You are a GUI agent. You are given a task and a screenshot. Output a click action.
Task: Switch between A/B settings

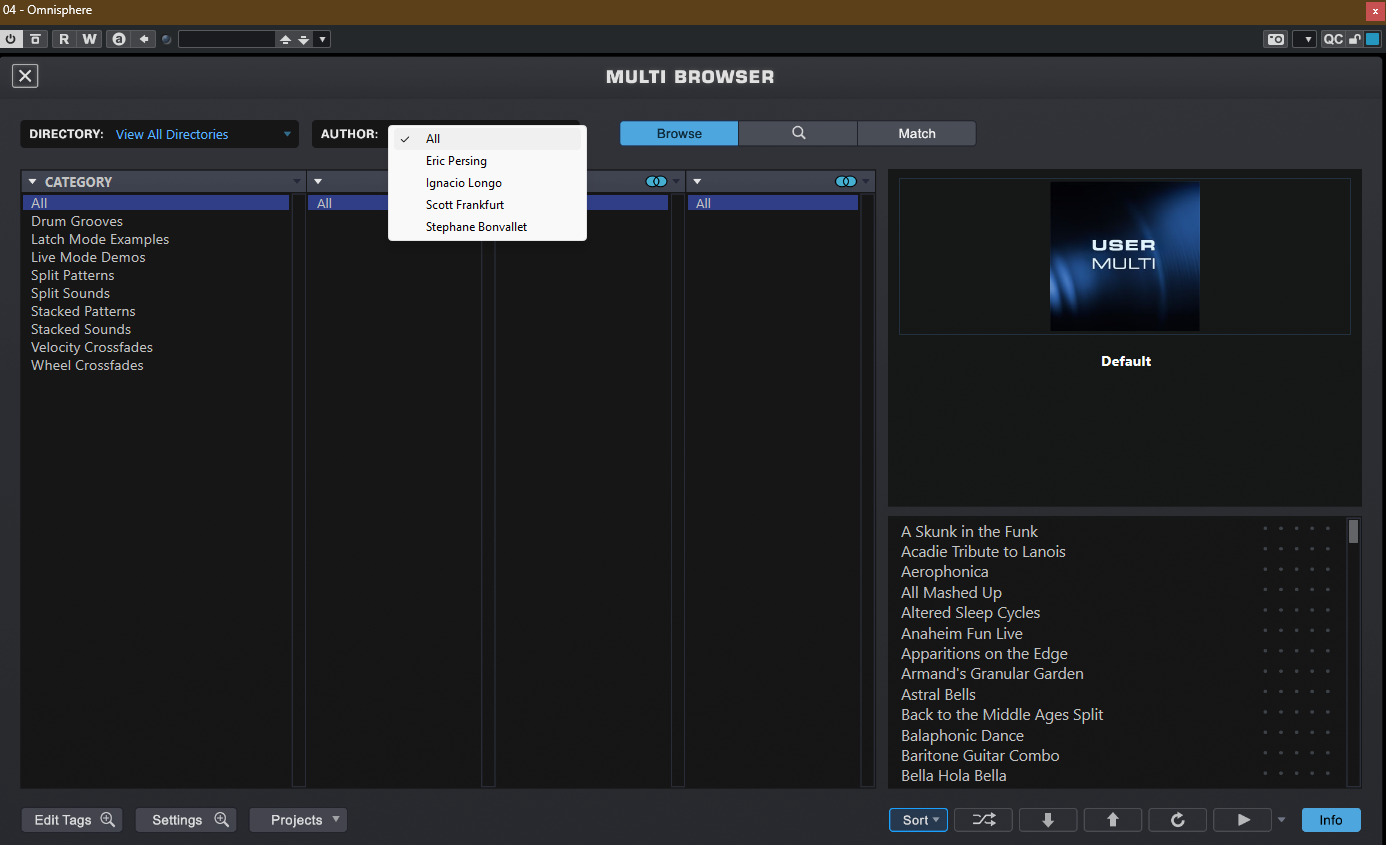[119, 39]
